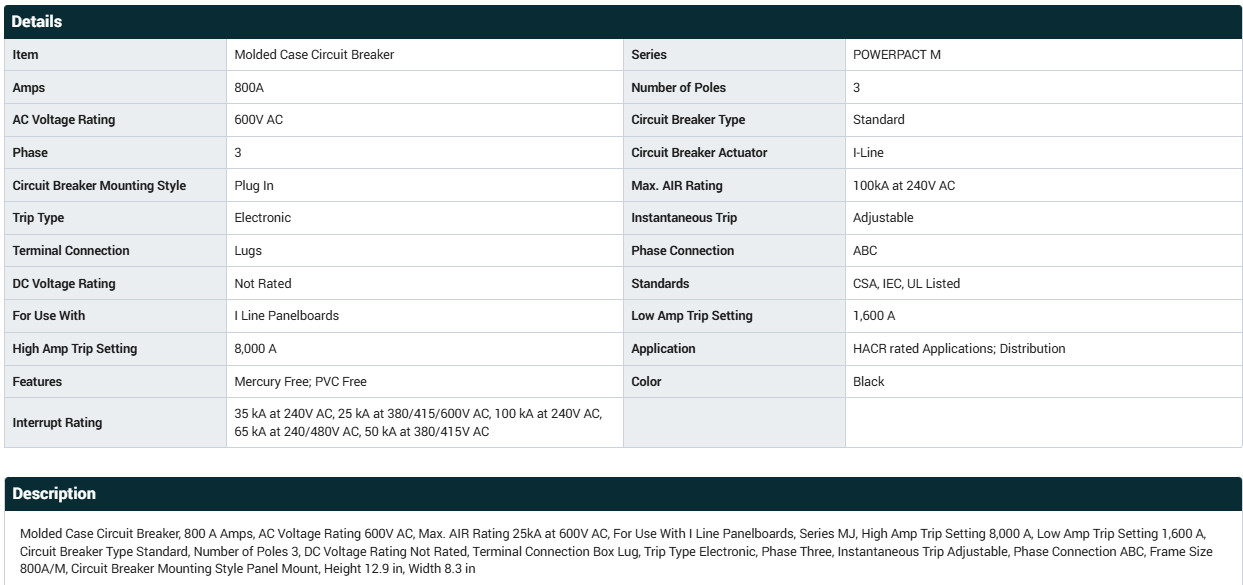Screen dimensions: 1243x585
Task: Select the "Low Amp Trip Setting" label
Action: tap(692, 316)
